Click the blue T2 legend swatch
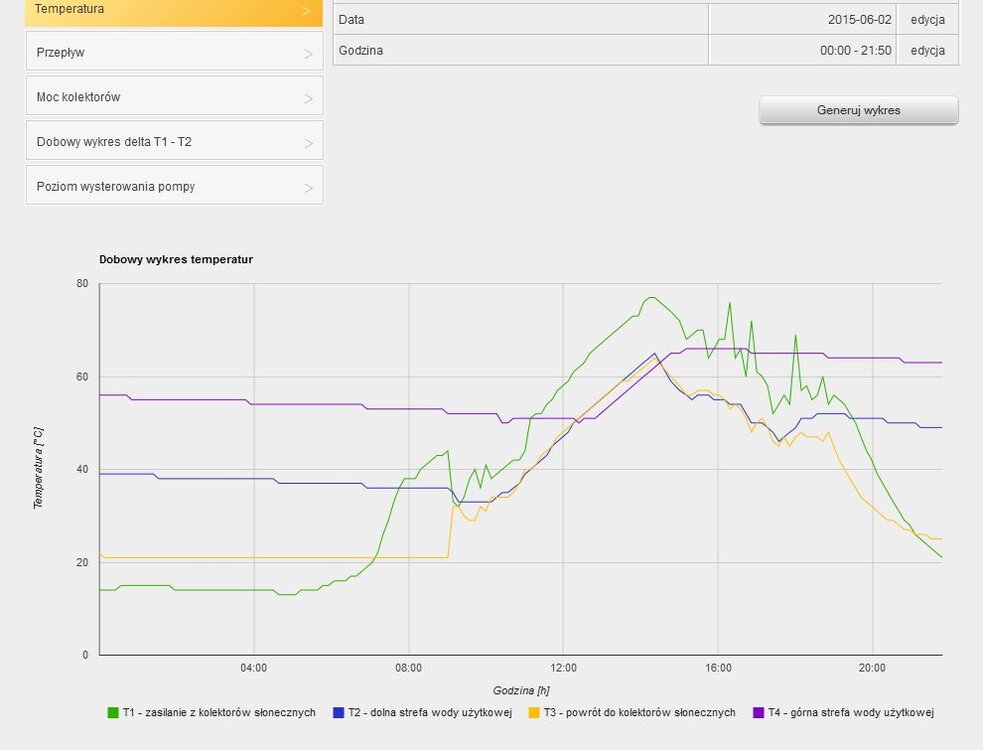This screenshot has height=750, width=983. click(x=338, y=713)
